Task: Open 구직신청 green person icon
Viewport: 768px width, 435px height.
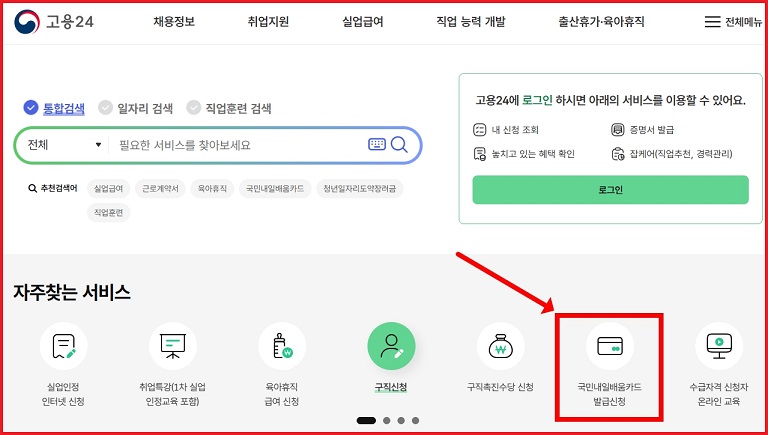Action: click(391, 346)
